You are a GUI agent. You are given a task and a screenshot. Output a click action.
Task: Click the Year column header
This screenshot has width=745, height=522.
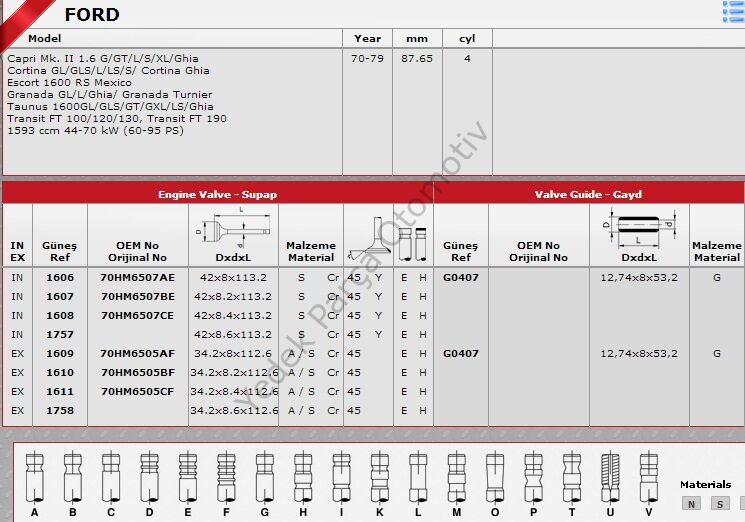pos(367,38)
